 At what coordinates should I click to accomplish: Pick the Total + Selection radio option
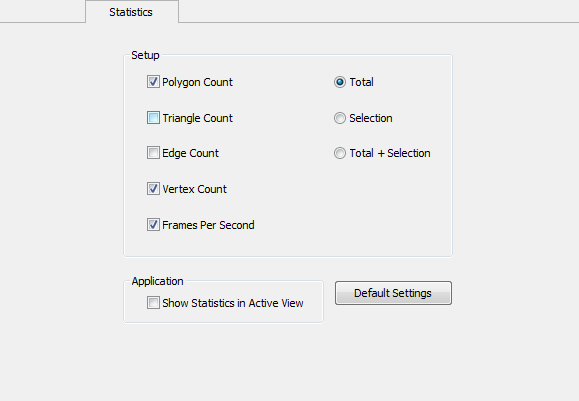pos(340,153)
